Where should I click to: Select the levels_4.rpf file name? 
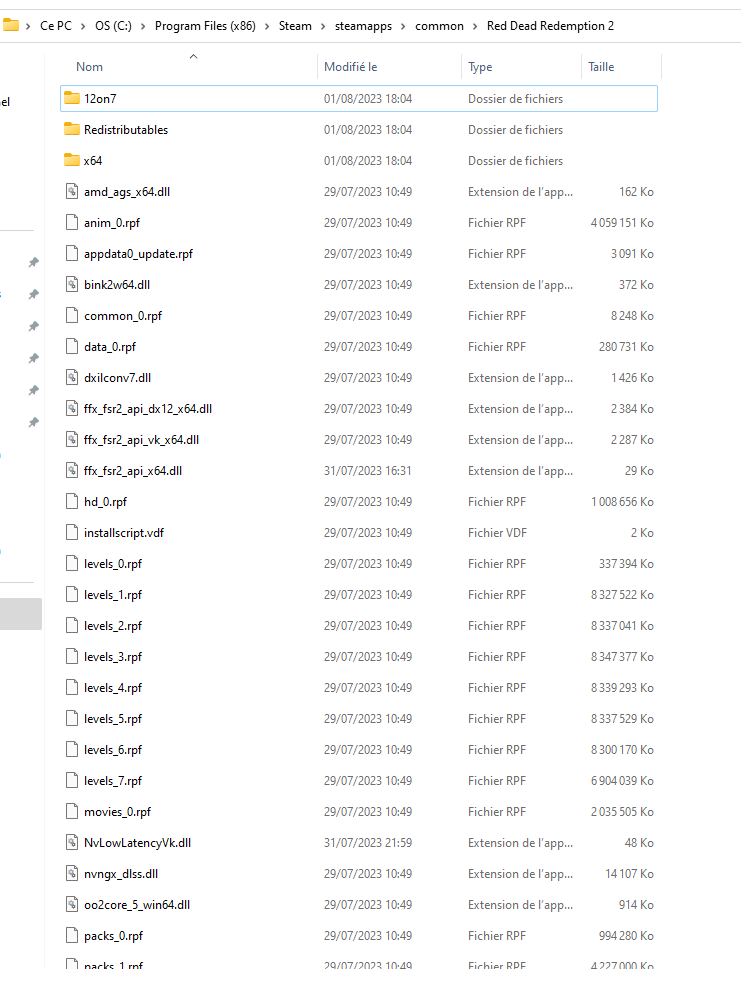tap(113, 688)
